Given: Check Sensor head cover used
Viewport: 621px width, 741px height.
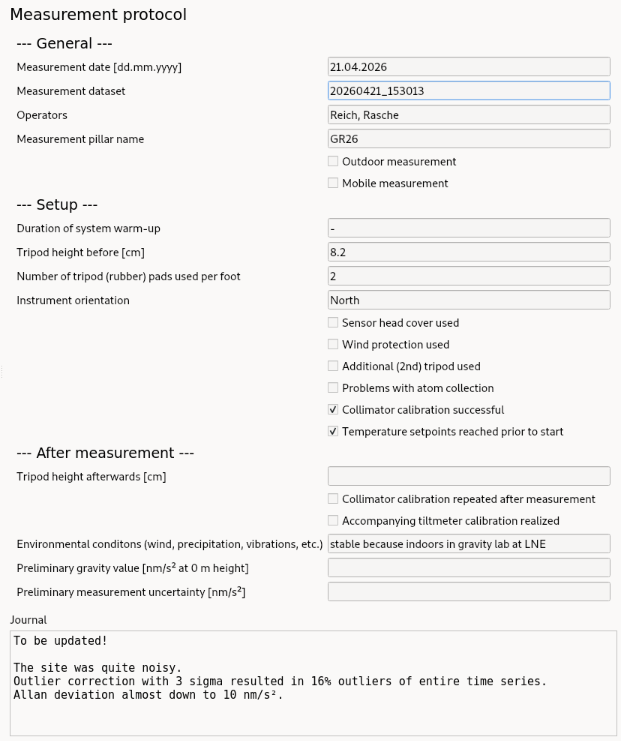Looking at the screenshot, I should [x=333, y=323].
